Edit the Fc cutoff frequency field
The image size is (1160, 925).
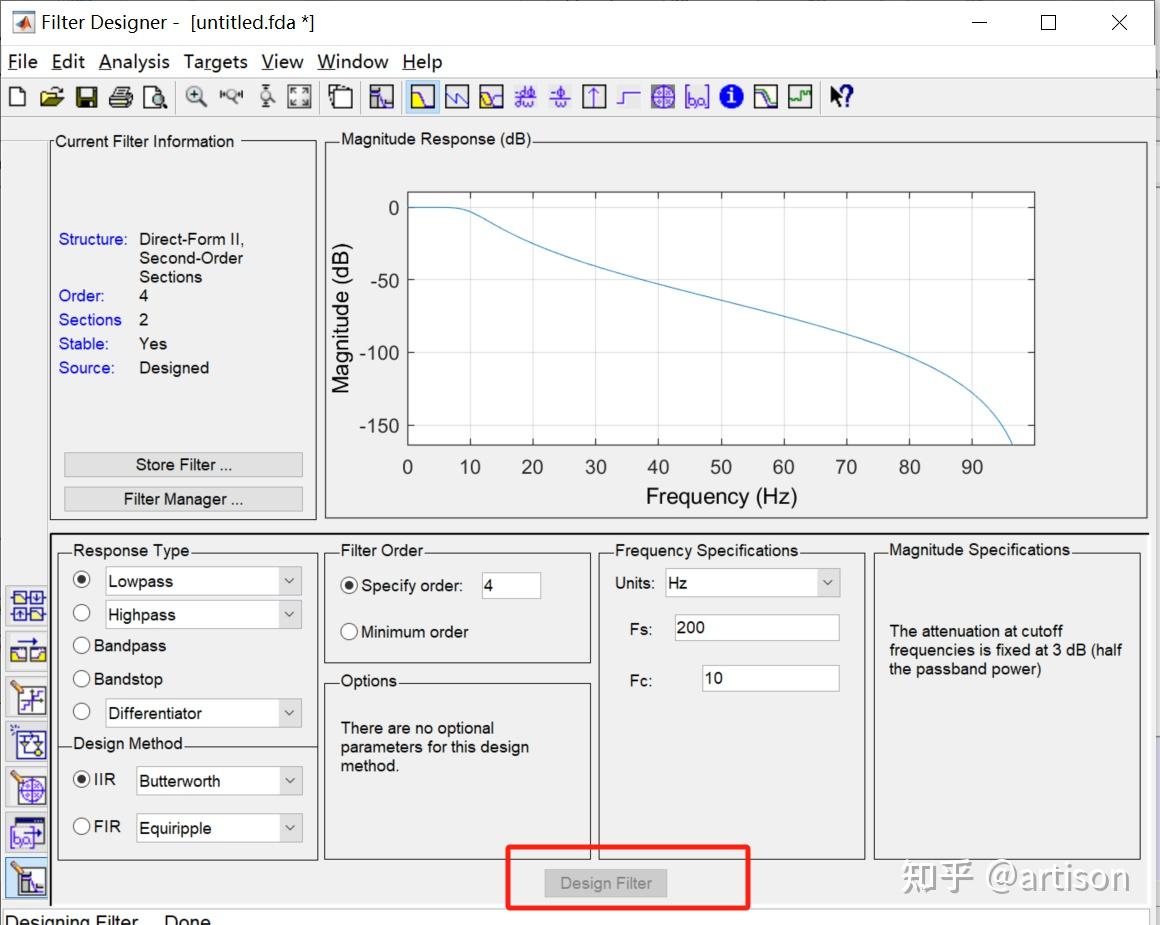pyautogui.click(x=768, y=678)
